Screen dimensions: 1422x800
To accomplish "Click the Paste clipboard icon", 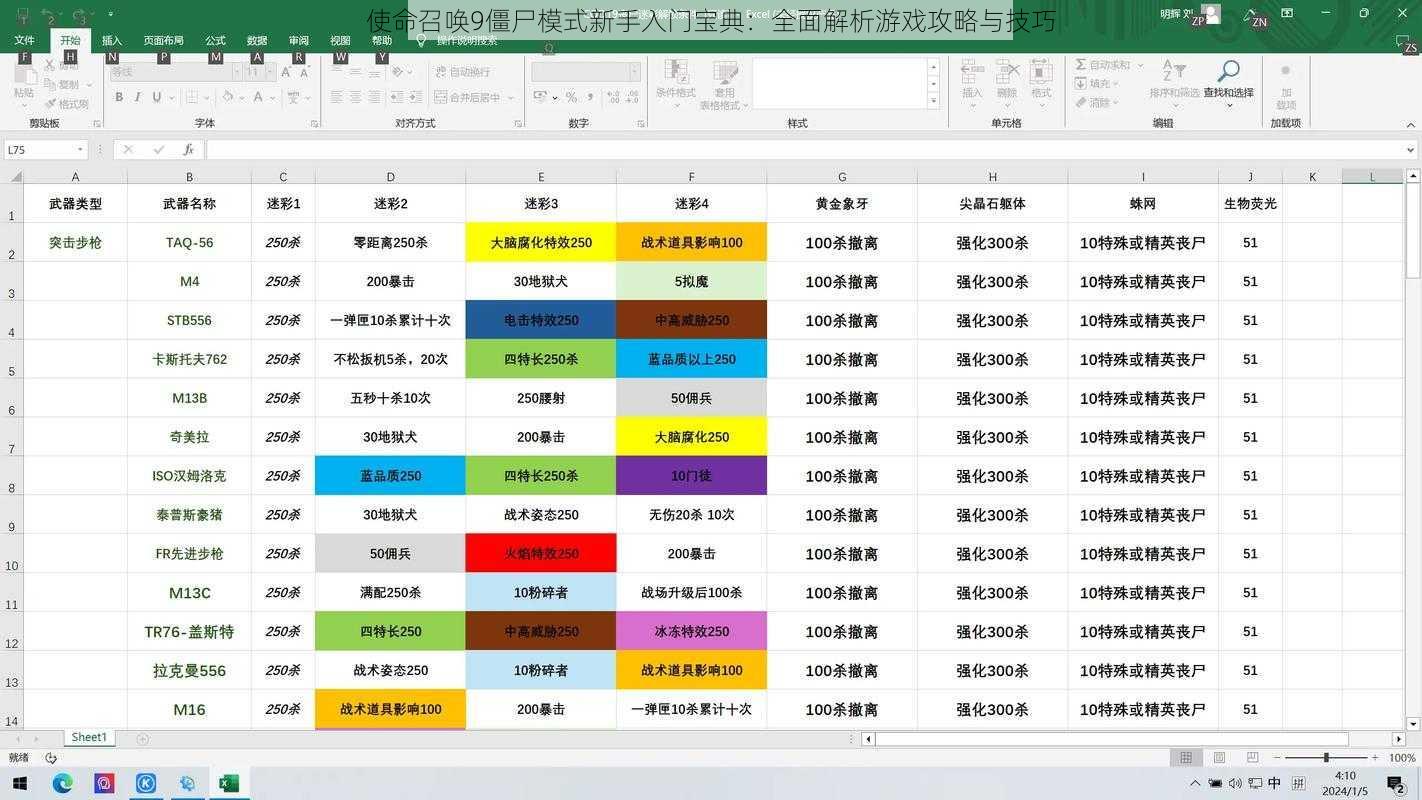I will click(24, 74).
